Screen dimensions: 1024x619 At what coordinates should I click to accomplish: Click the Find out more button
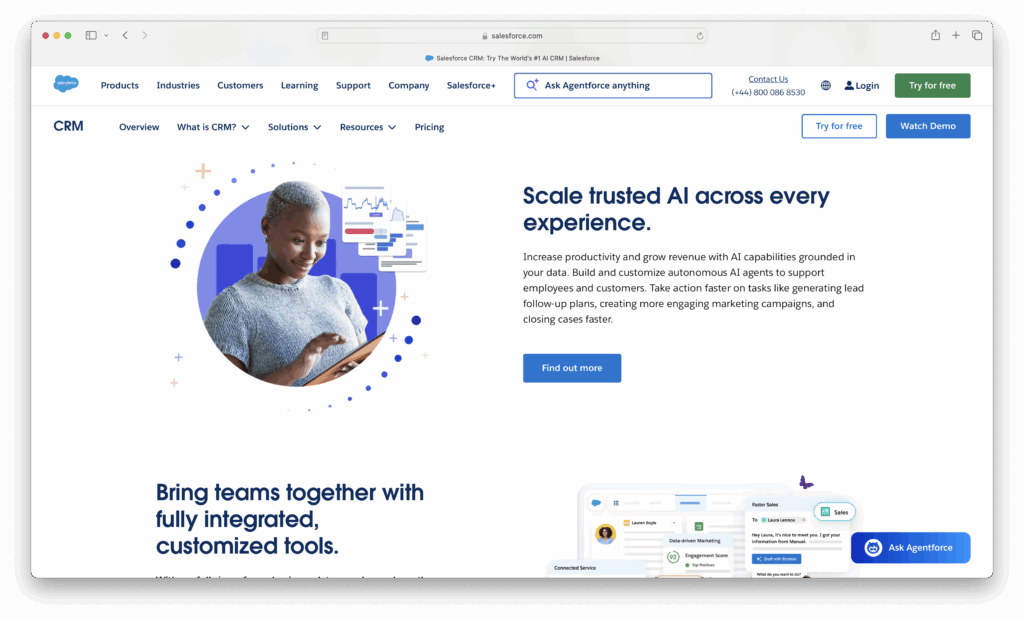[x=572, y=368]
